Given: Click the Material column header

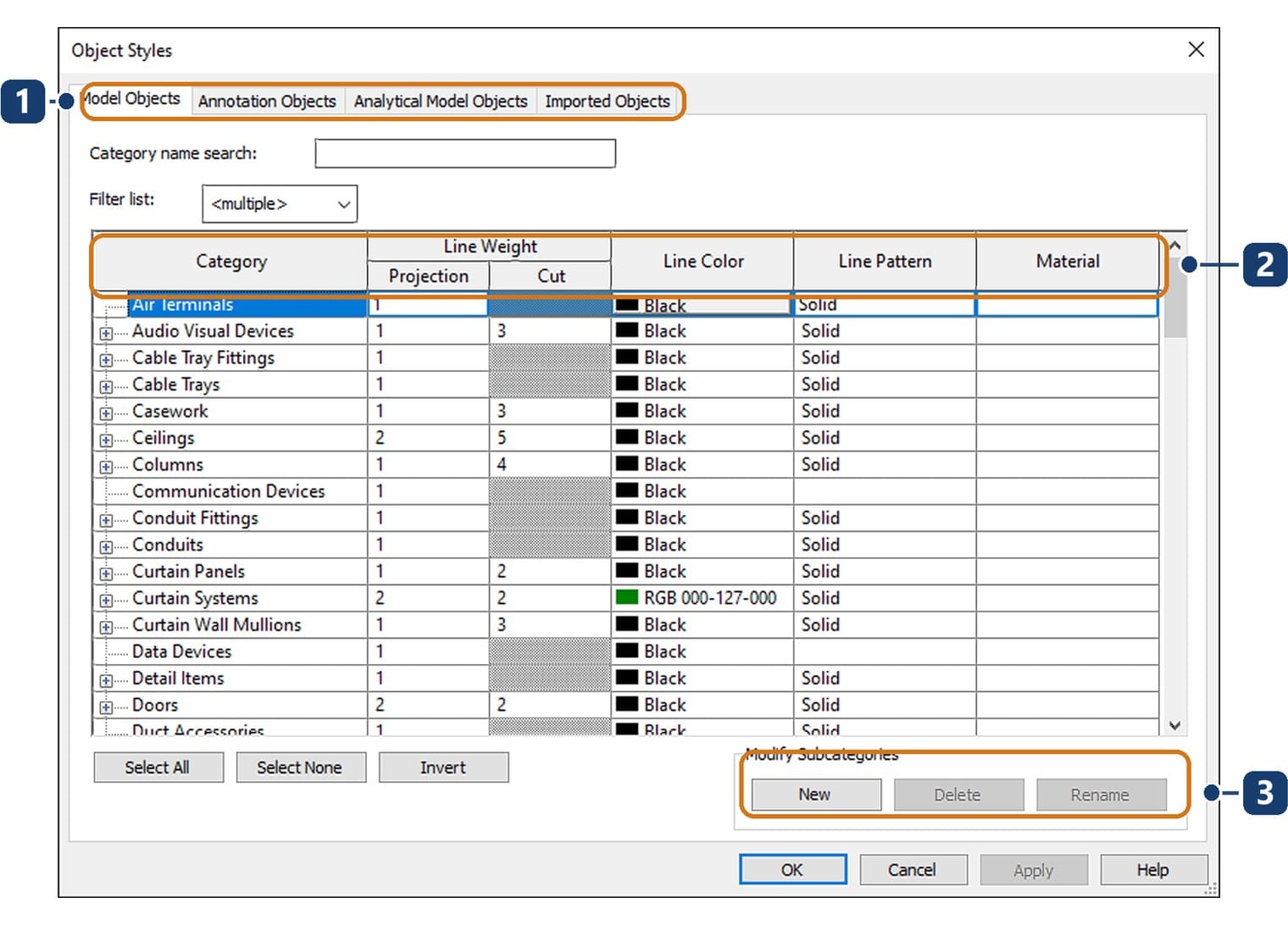Looking at the screenshot, I should point(1068,262).
